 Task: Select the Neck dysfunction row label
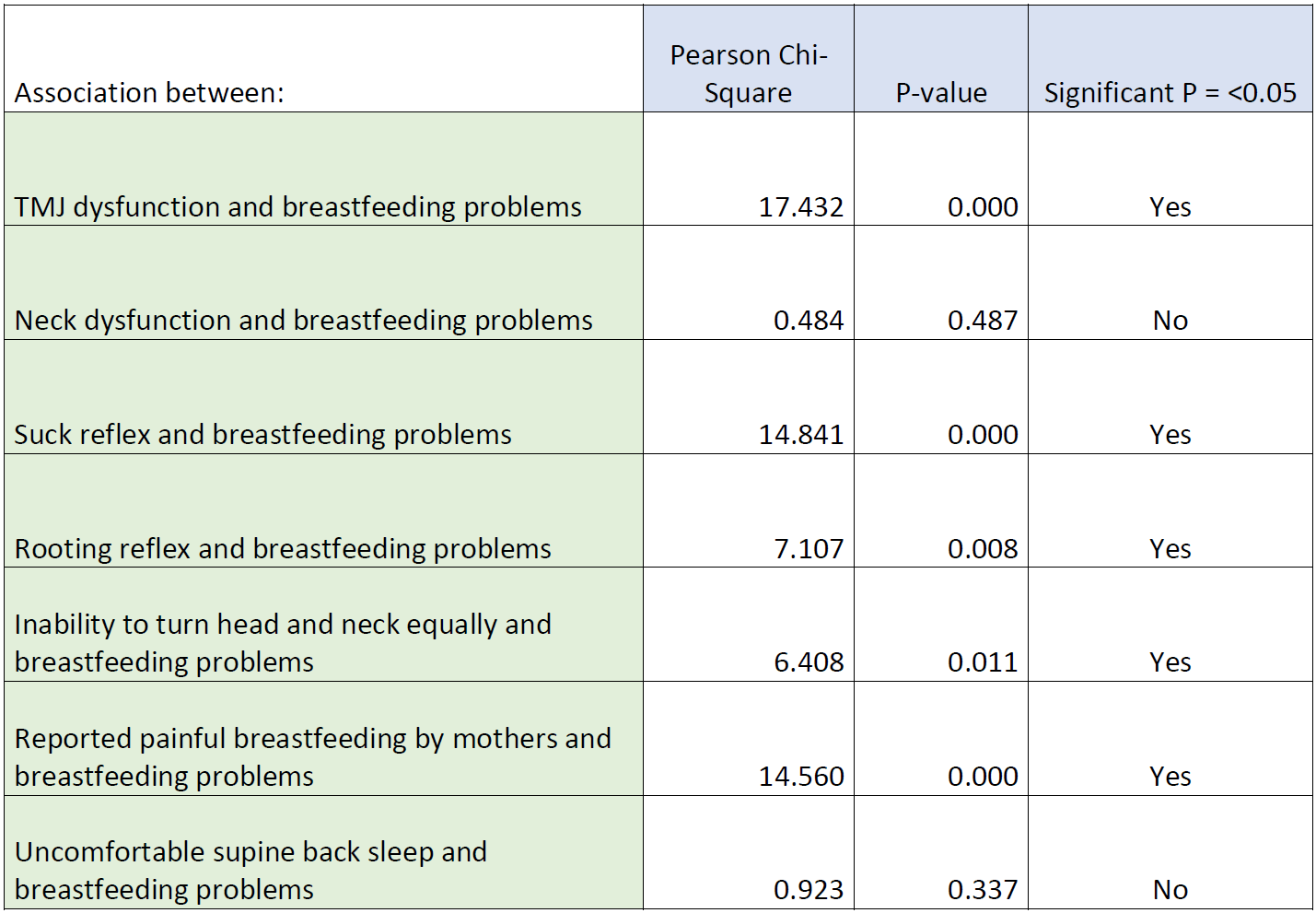coord(303,321)
